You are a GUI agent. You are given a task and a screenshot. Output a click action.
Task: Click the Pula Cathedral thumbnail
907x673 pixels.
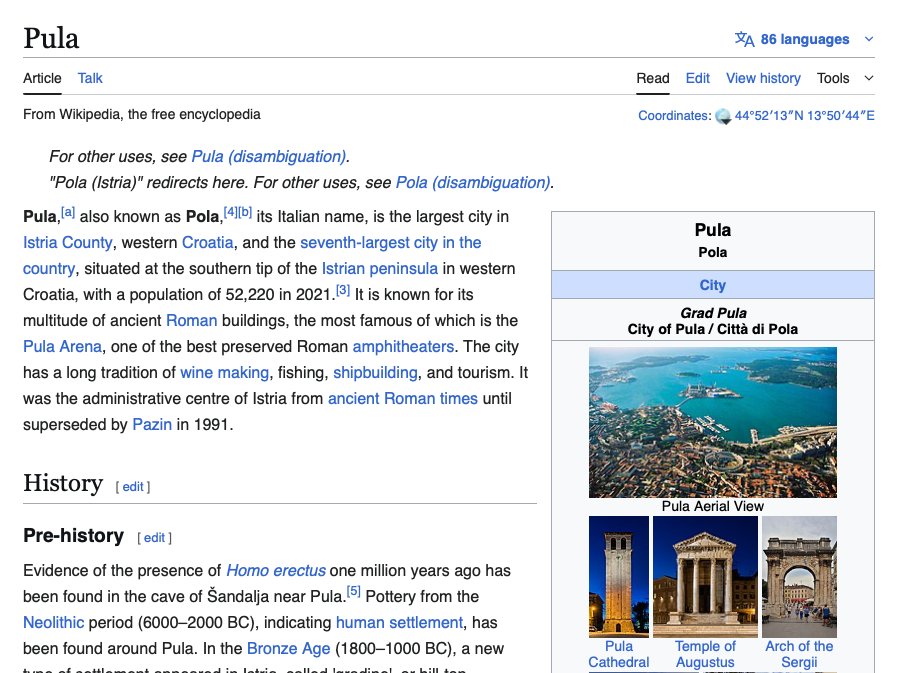coord(618,576)
